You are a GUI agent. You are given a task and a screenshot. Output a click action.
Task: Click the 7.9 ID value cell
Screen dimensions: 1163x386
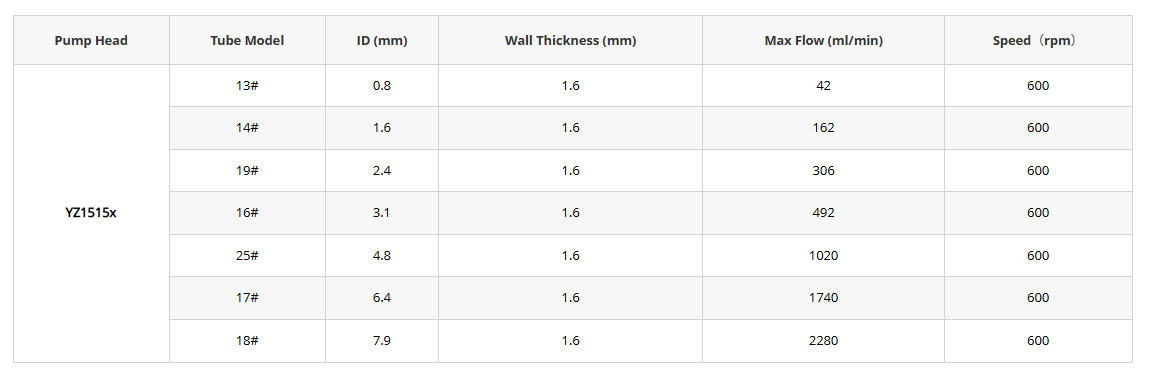click(x=382, y=341)
